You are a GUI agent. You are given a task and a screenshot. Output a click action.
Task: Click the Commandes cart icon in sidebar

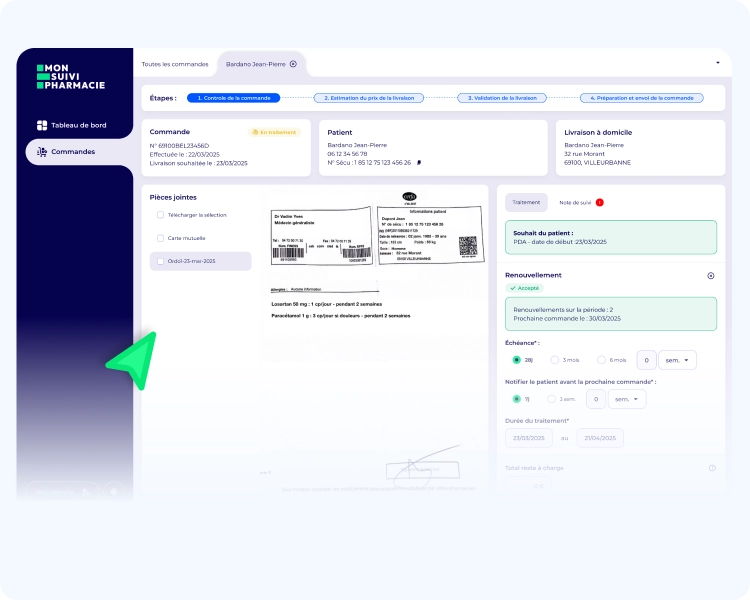pos(42,152)
